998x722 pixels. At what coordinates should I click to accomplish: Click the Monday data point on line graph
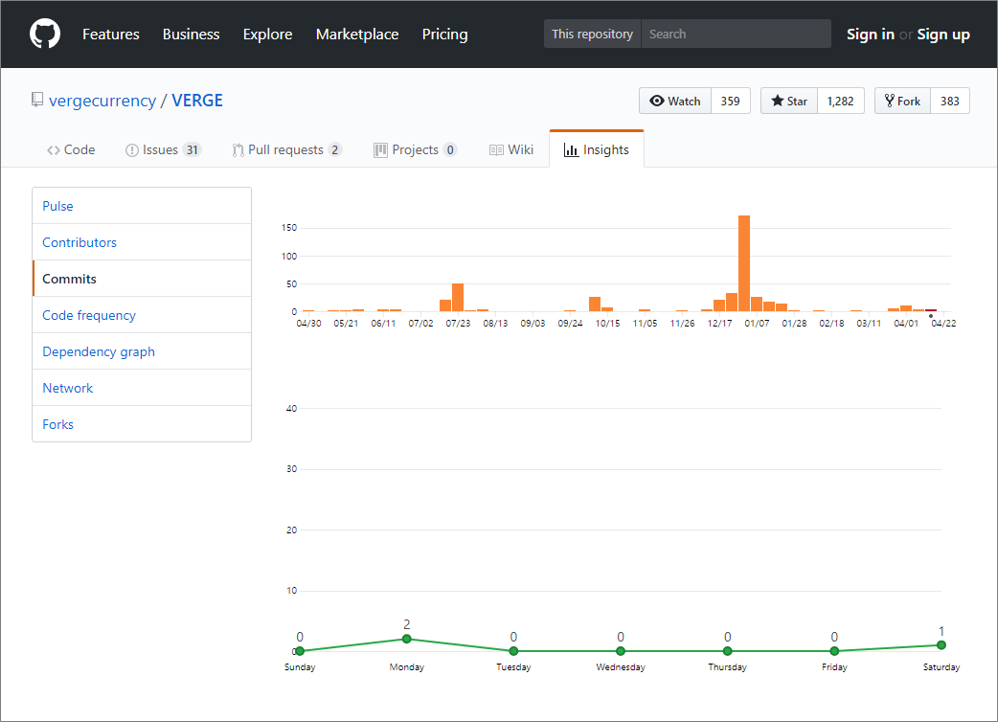pyautogui.click(x=406, y=639)
